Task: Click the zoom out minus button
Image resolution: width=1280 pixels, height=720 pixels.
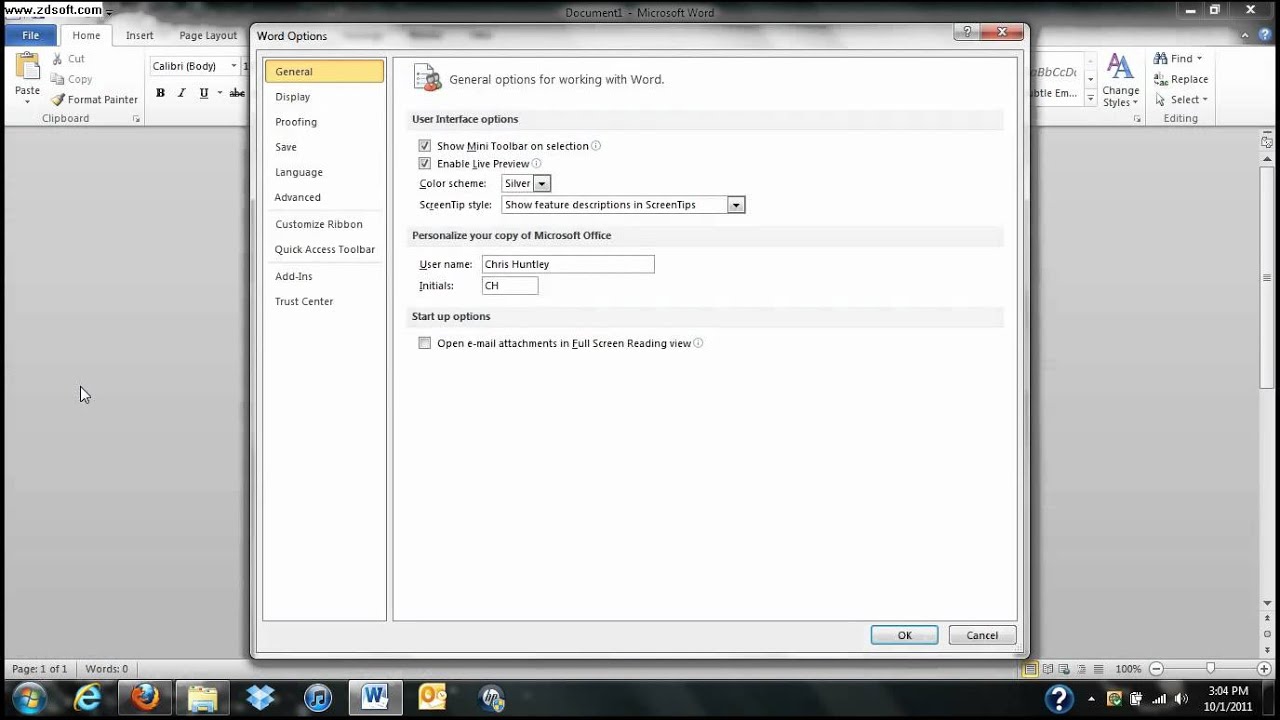Action: tap(1157, 668)
